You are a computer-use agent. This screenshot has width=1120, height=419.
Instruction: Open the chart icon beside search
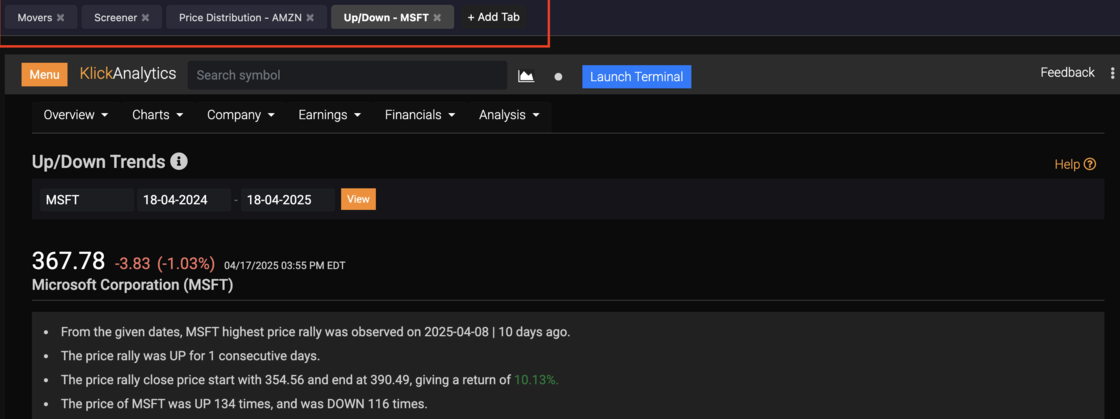[x=526, y=76]
